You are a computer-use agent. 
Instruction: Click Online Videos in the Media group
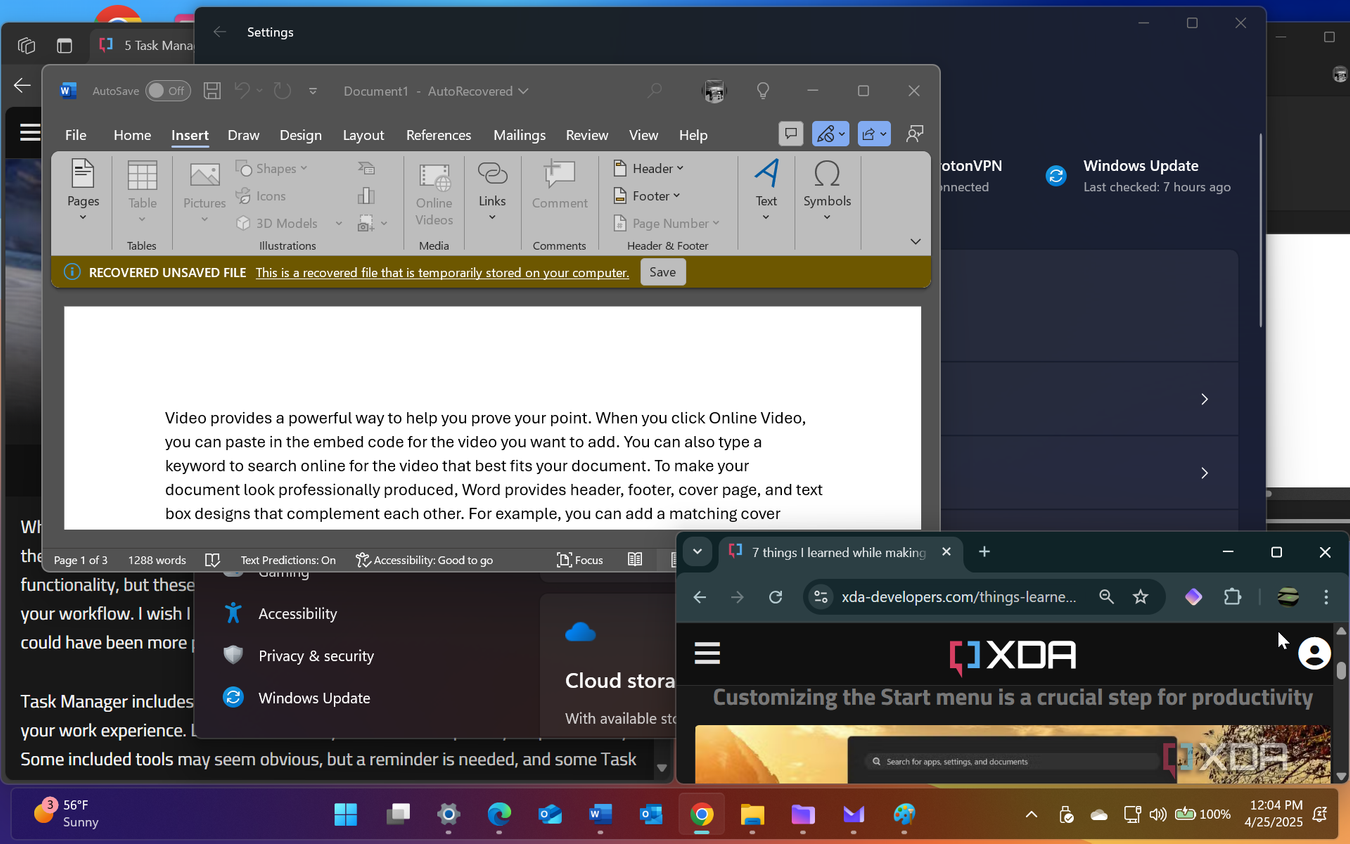coord(434,195)
